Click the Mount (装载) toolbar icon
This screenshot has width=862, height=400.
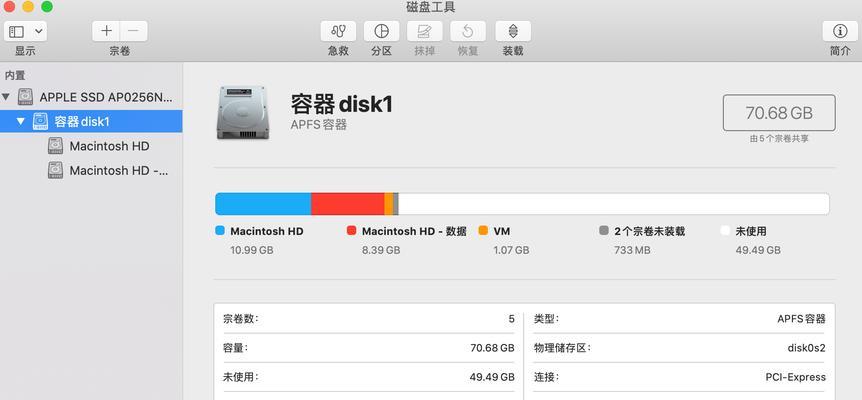pyautogui.click(x=513, y=31)
